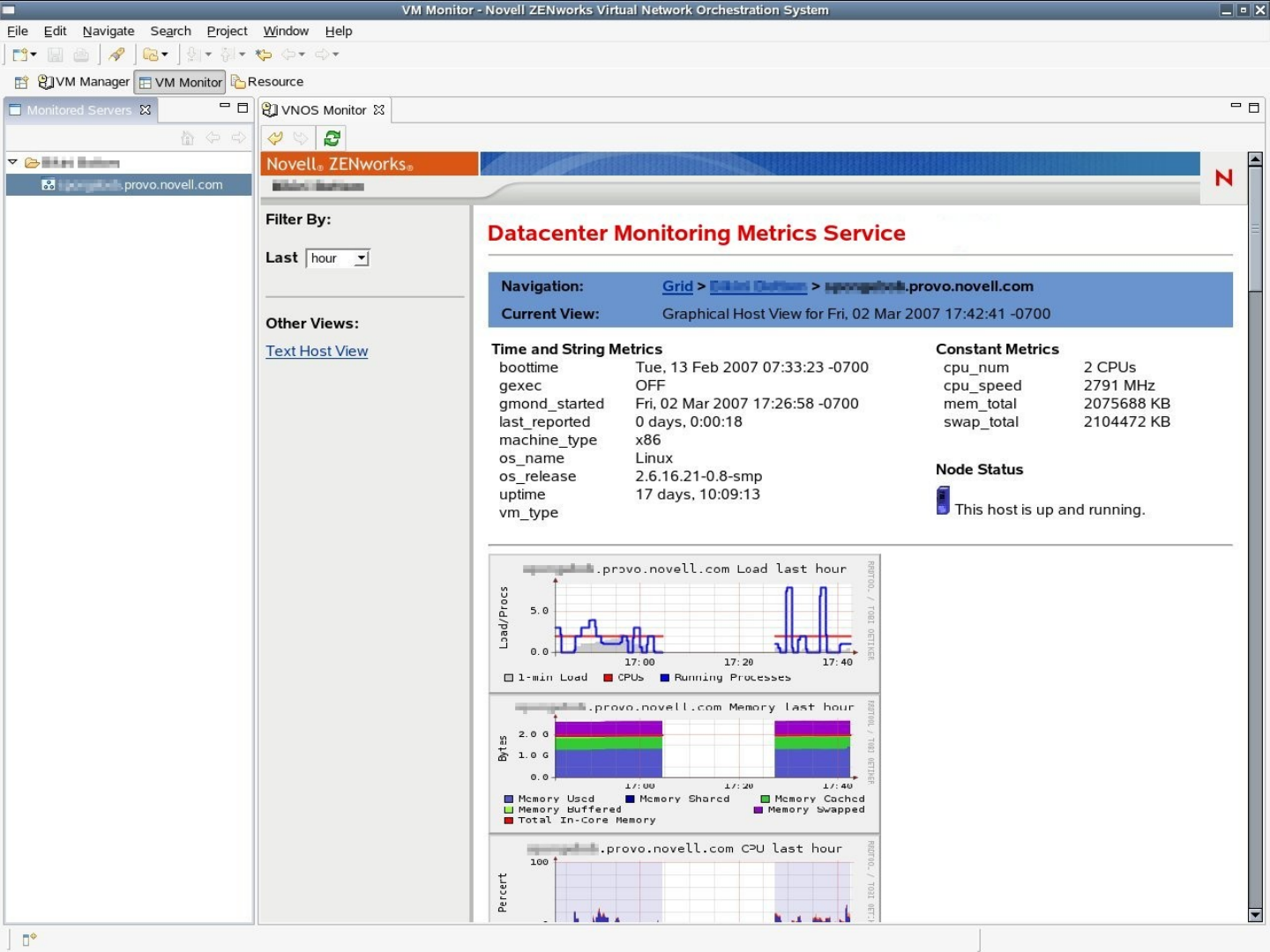Click the pin-shaped toolbar icon
The width and height of the screenshot is (1270, 952).
coord(116,55)
